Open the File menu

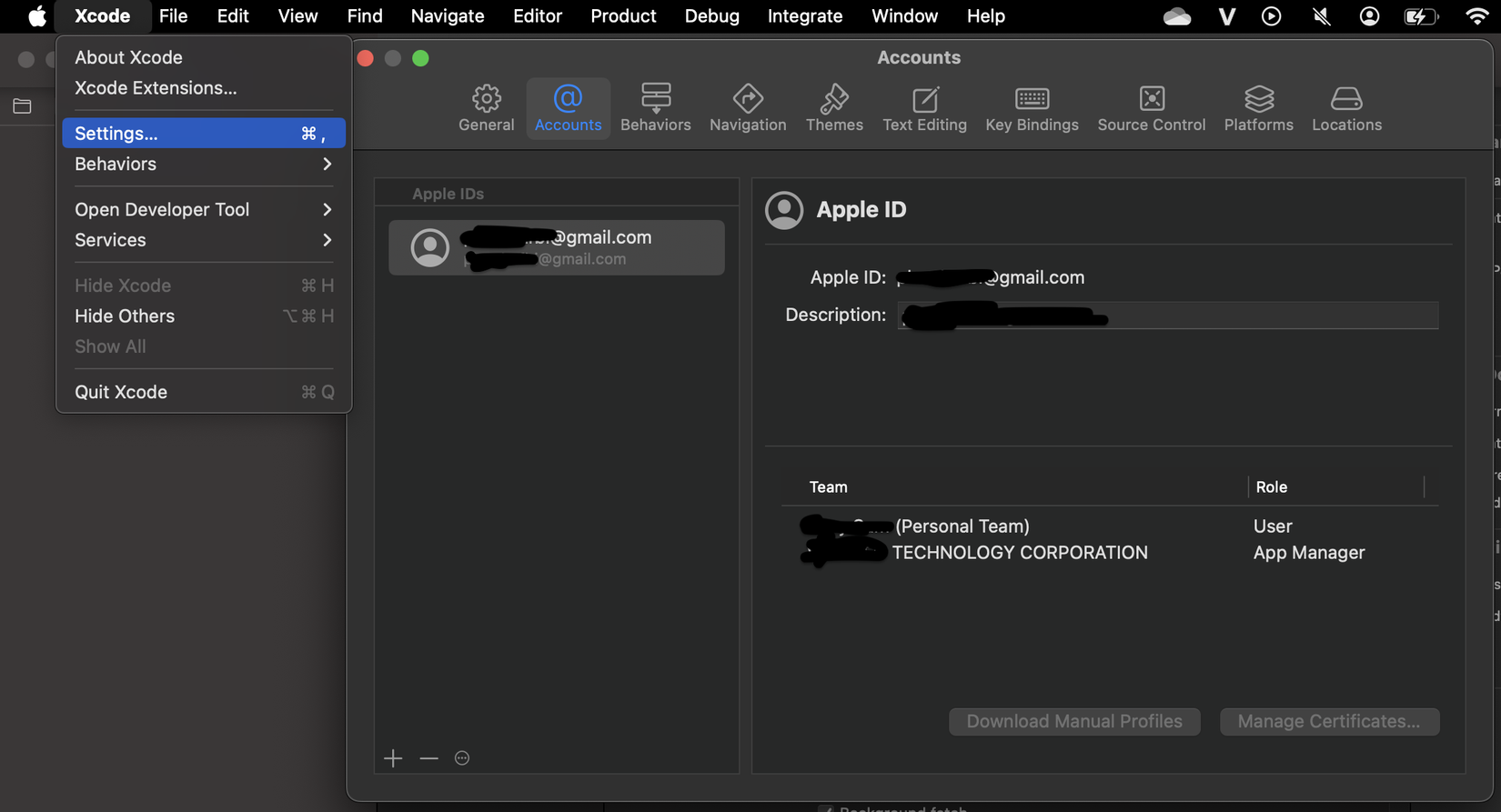click(173, 16)
